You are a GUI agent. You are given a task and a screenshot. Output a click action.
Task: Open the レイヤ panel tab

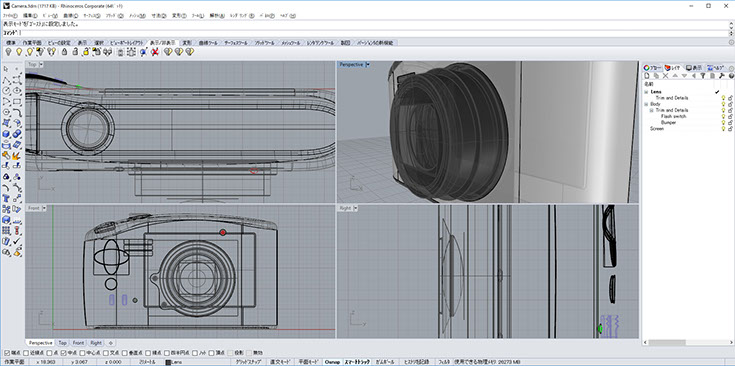[x=673, y=67]
